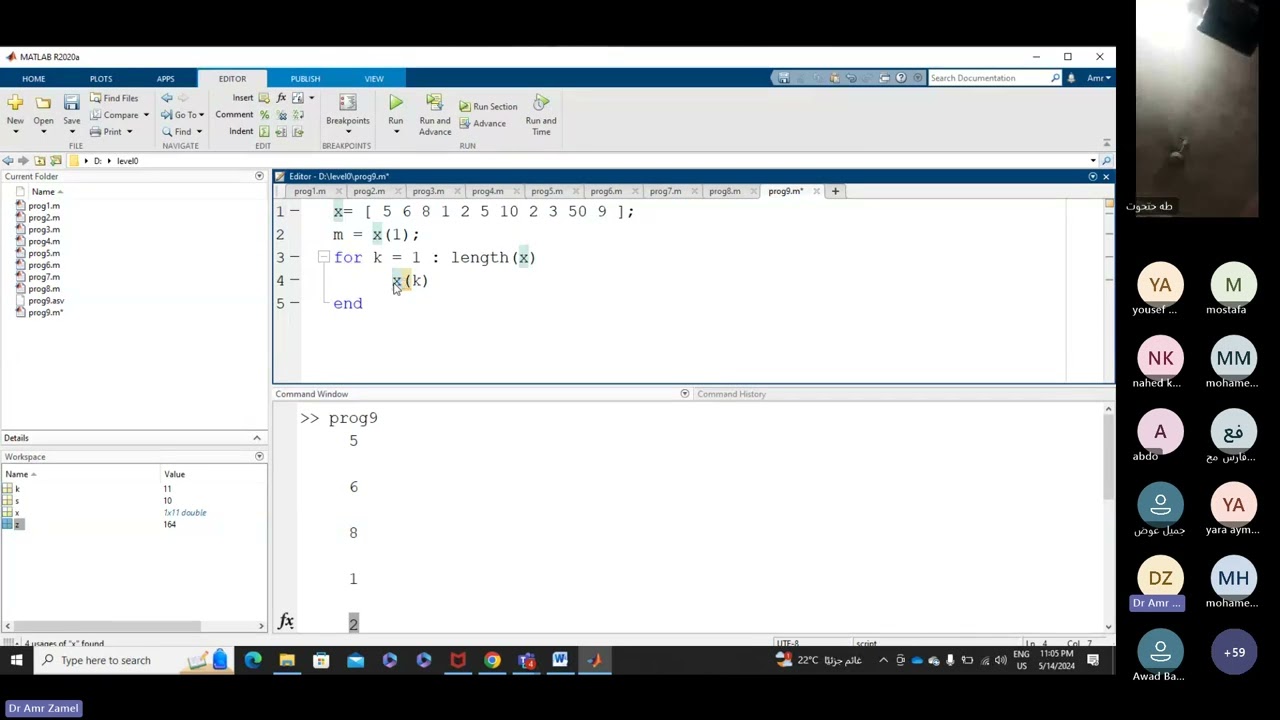Screen dimensions: 1280x720
Task: Click the Windows Start button
Action: (16, 660)
